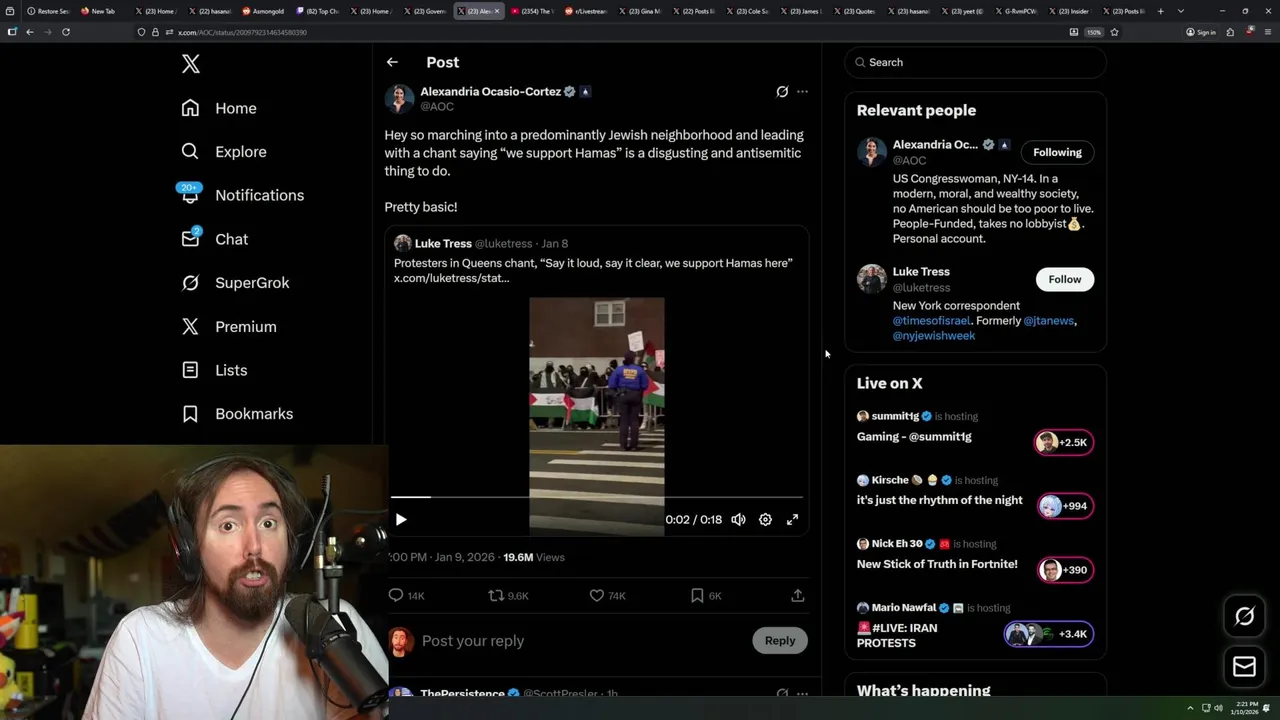Join Kirsche's live space showing +994
This screenshot has height=720, width=1280.
click(1064, 506)
